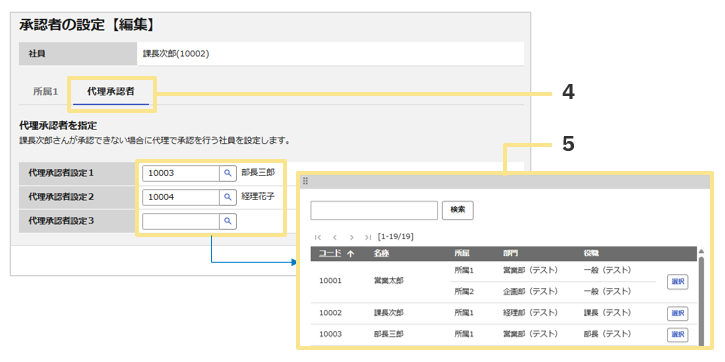Click the 経理部（テスト） department cell

(x=530, y=313)
